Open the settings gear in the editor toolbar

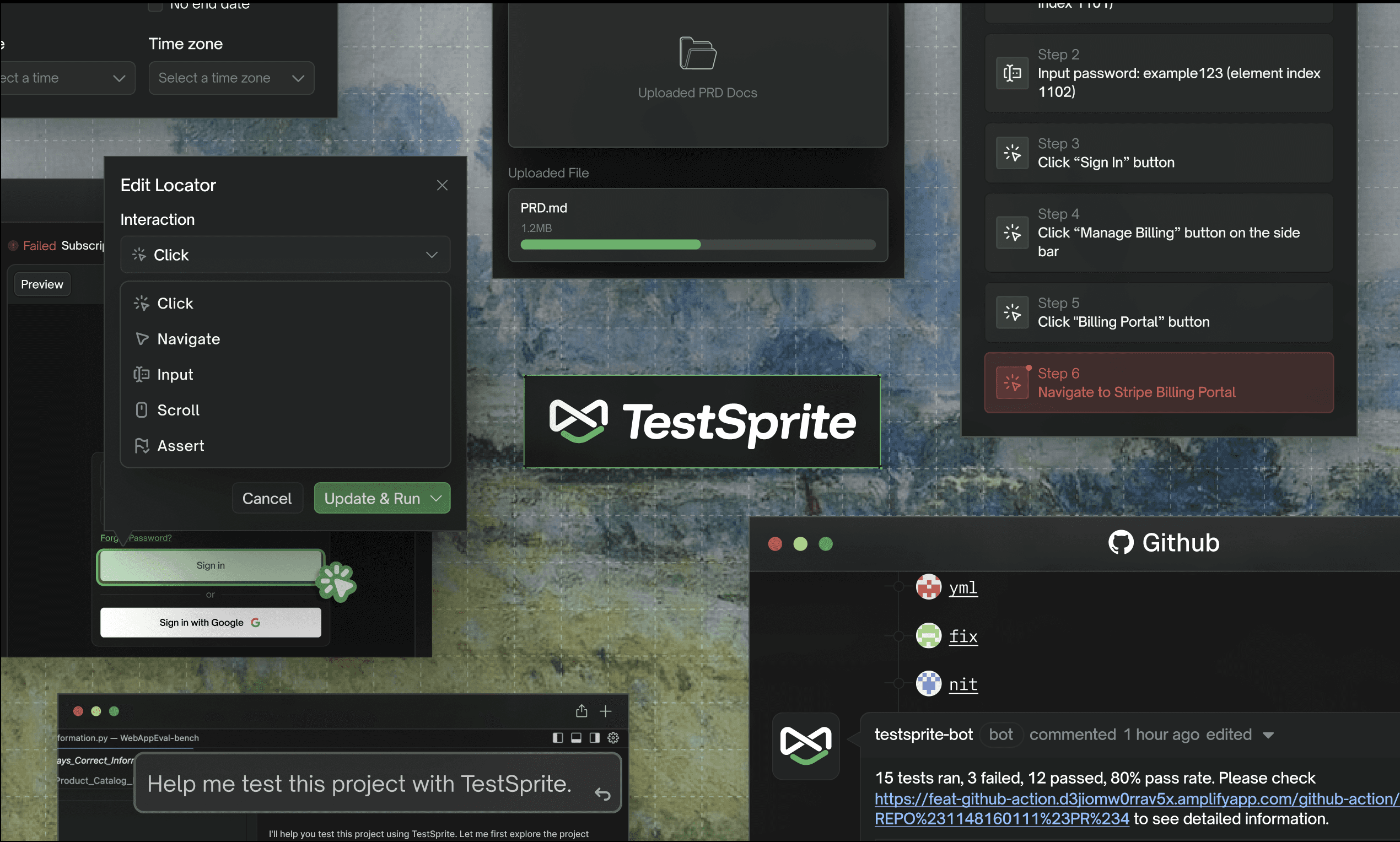pos(613,738)
